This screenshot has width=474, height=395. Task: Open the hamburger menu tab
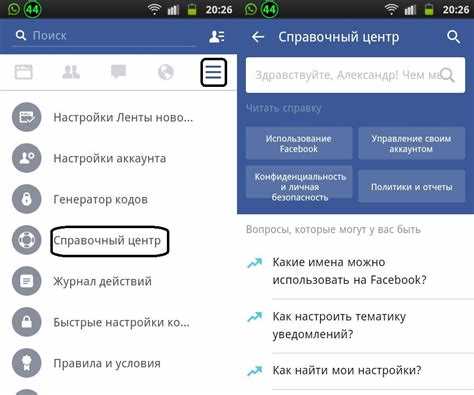click(213, 72)
